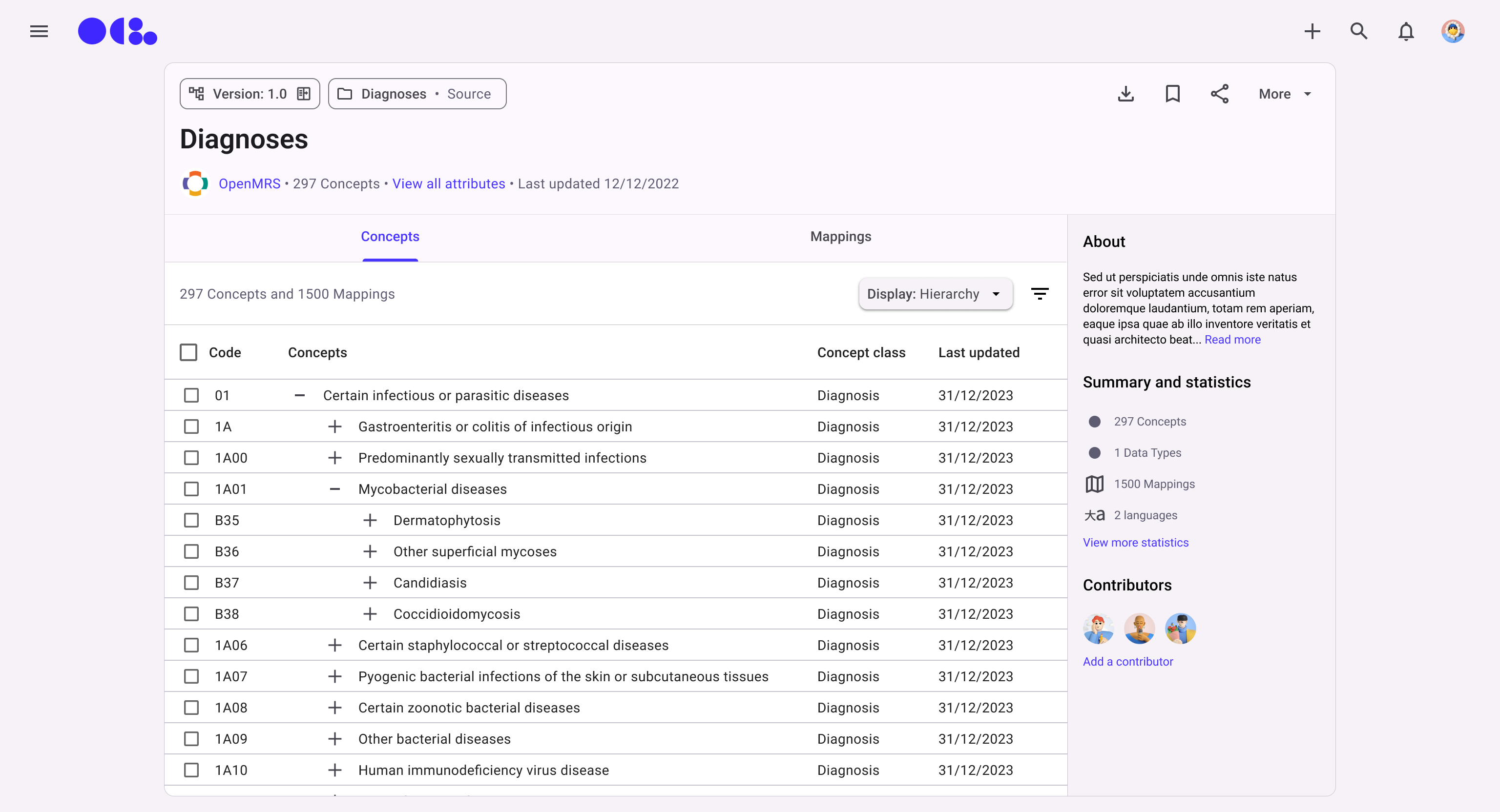Screen dimensions: 1500x812
Task: Open notifications bell
Action: (1406, 31)
